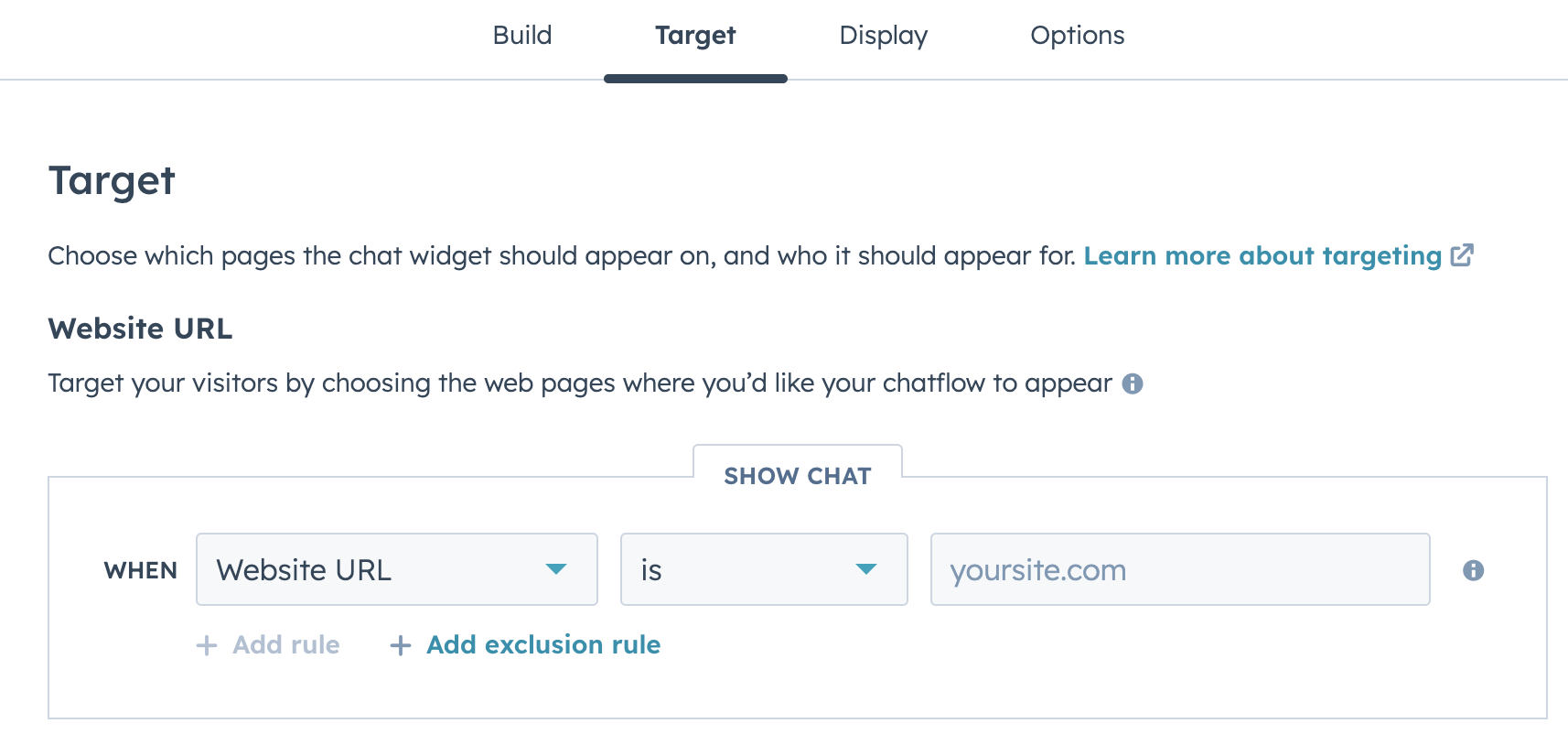This screenshot has height=745, width=1568.
Task: Open Learn more about targeting link
Action: (x=1262, y=255)
